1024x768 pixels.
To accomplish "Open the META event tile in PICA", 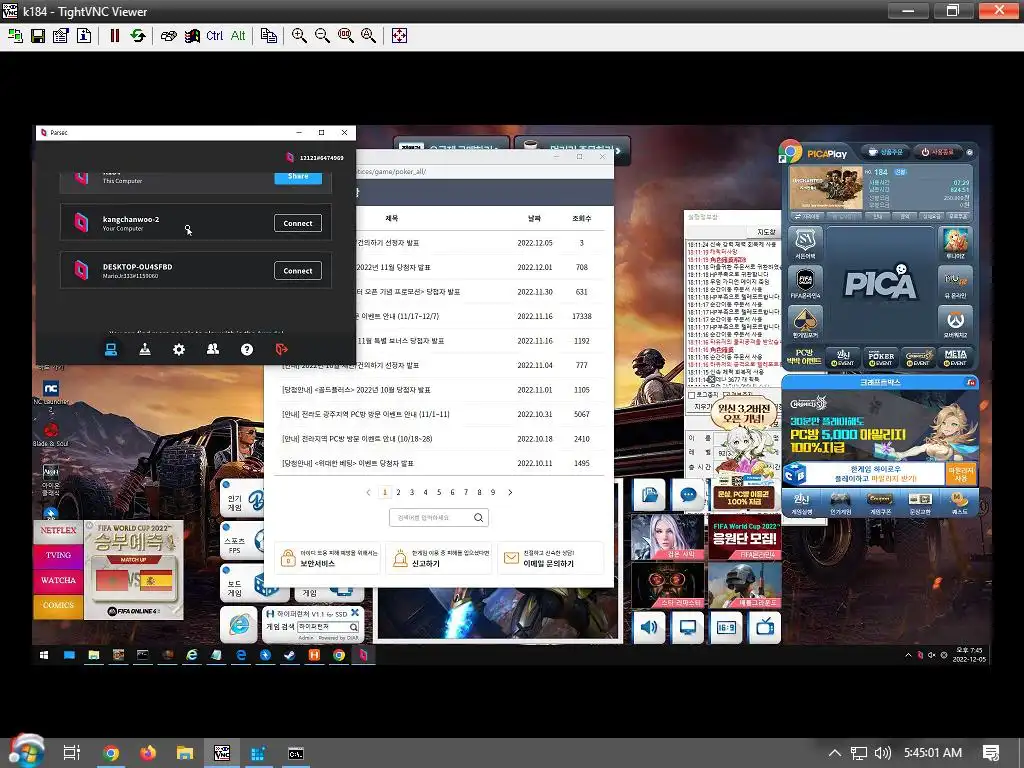I will click(955, 357).
